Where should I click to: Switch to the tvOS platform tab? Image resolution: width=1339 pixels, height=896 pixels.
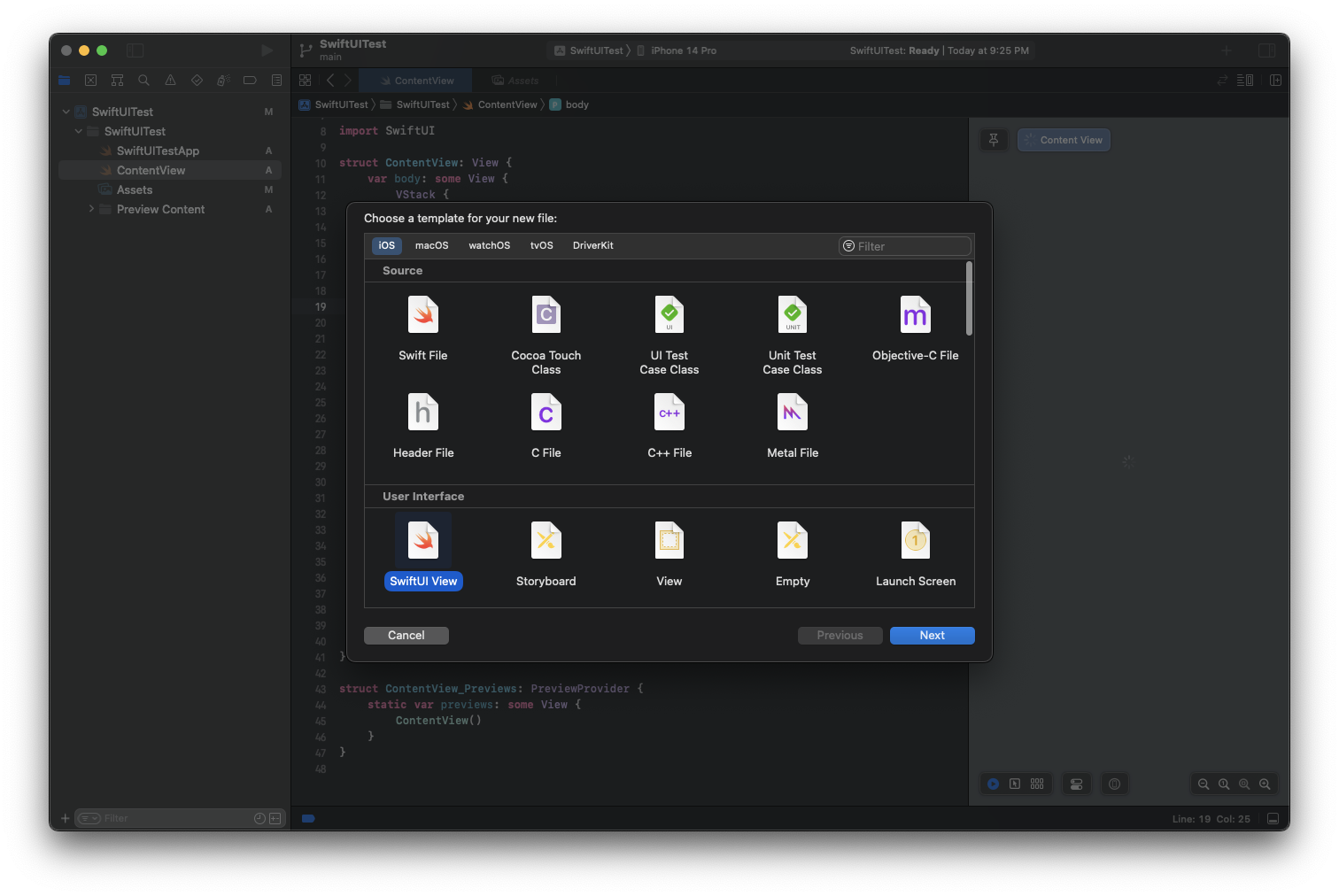542,245
